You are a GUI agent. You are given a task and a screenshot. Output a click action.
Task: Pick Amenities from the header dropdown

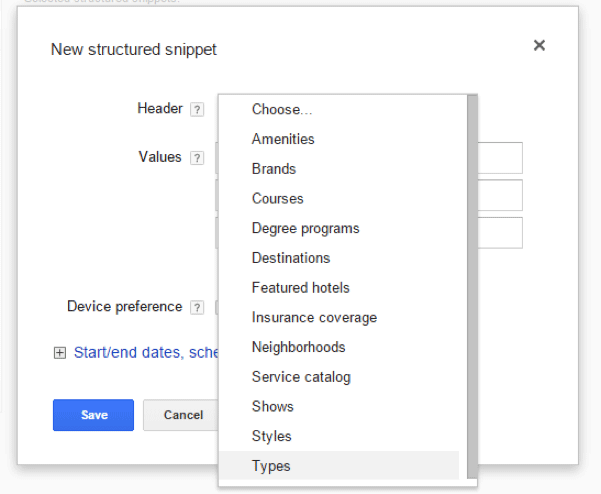[x=283, y=139]
